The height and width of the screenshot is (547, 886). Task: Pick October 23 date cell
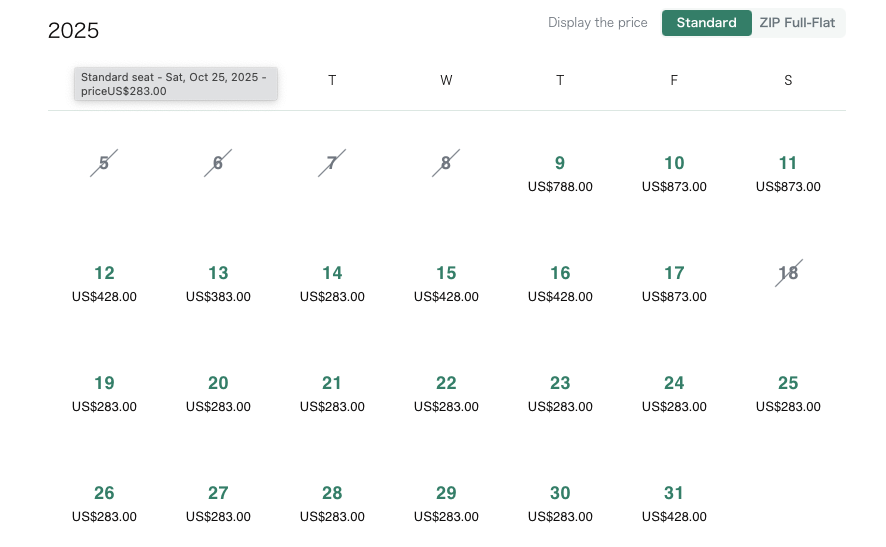pyautogui.click(x=560, y=393)
